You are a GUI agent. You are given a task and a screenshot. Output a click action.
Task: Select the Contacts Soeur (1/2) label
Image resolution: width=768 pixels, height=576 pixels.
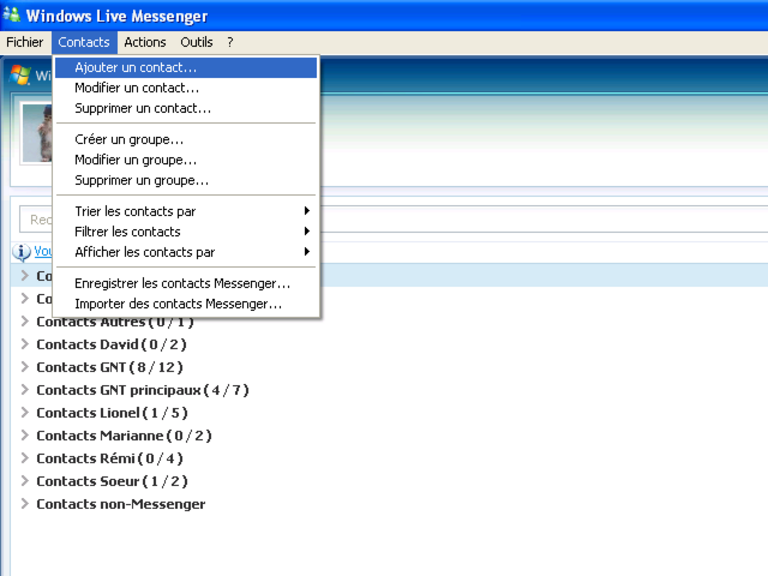coord(112,481)
